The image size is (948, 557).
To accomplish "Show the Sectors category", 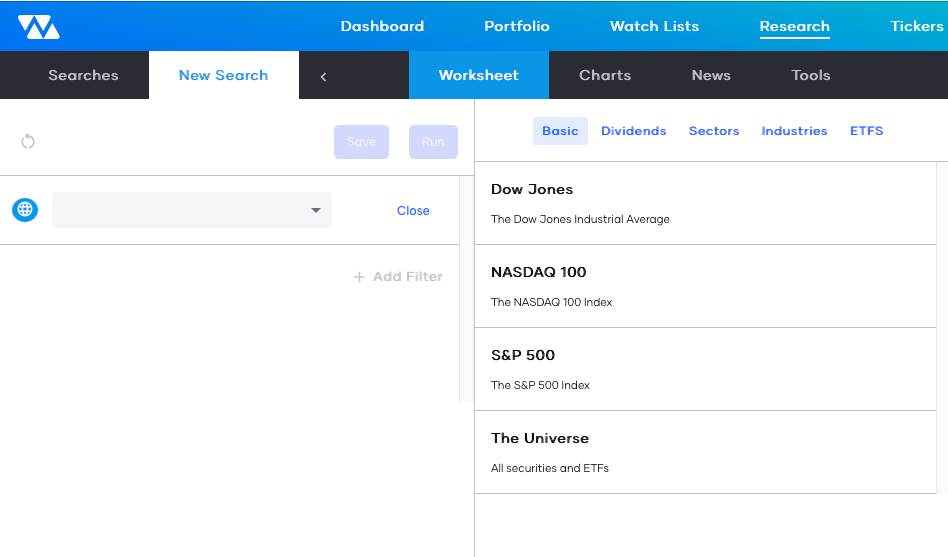I will pyautogui.click(x=714, y=131).
